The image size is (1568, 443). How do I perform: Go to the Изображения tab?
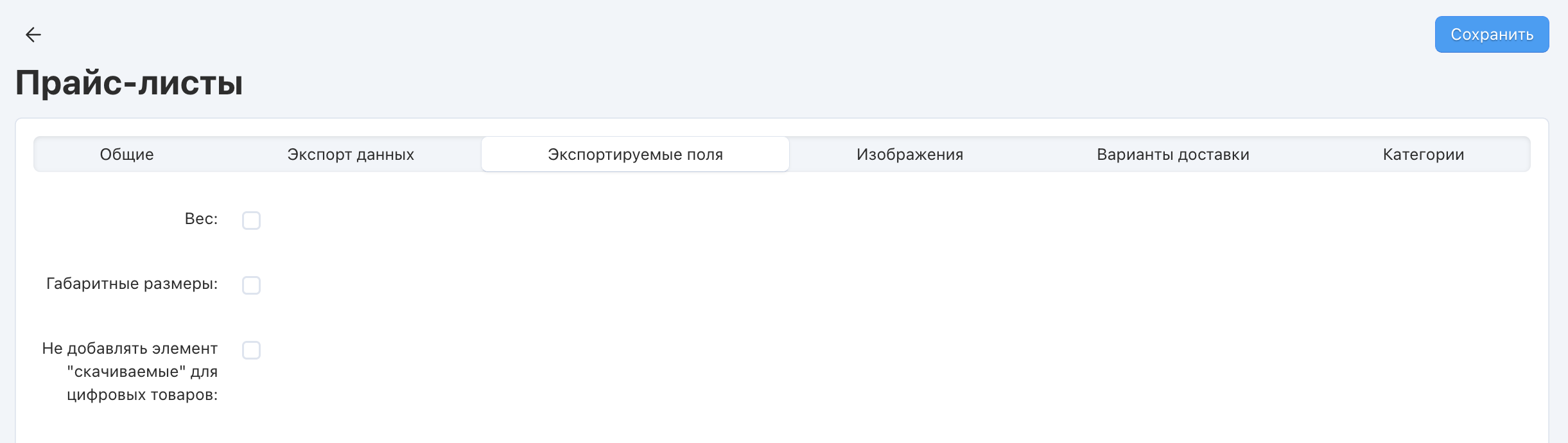(909, 155)
